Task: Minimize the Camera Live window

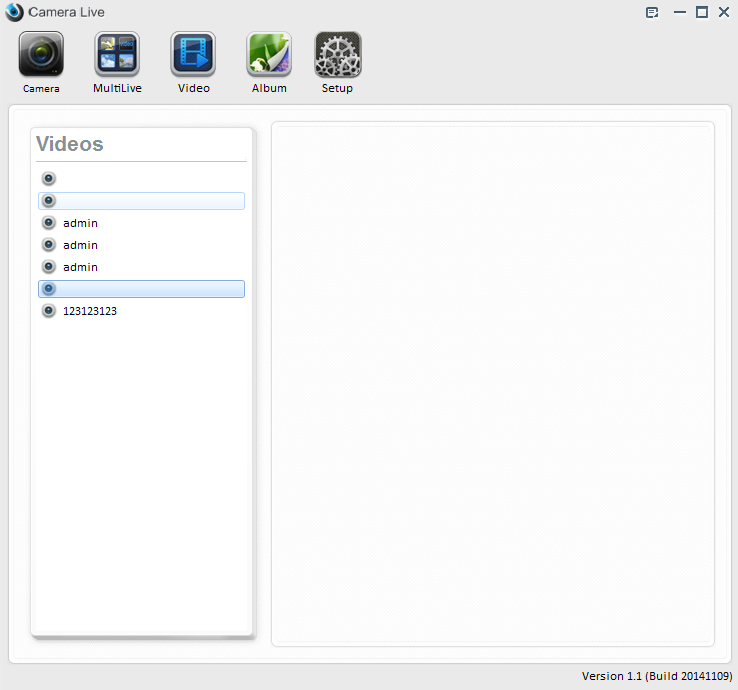Action: point(680,13)
